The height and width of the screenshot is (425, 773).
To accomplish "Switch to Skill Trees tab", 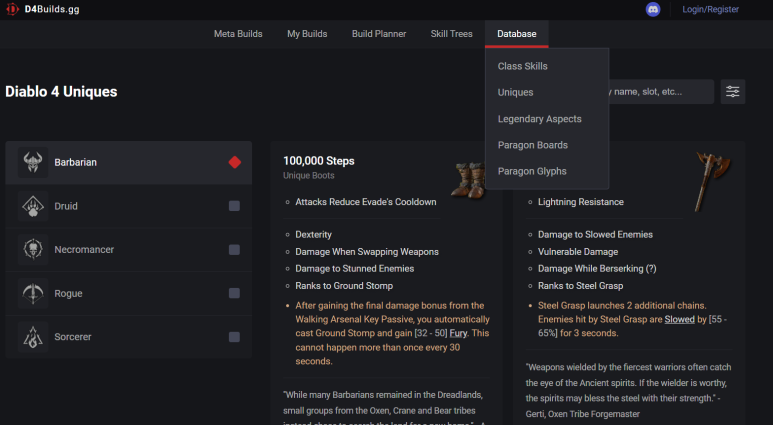I will [x=452, y=34].
